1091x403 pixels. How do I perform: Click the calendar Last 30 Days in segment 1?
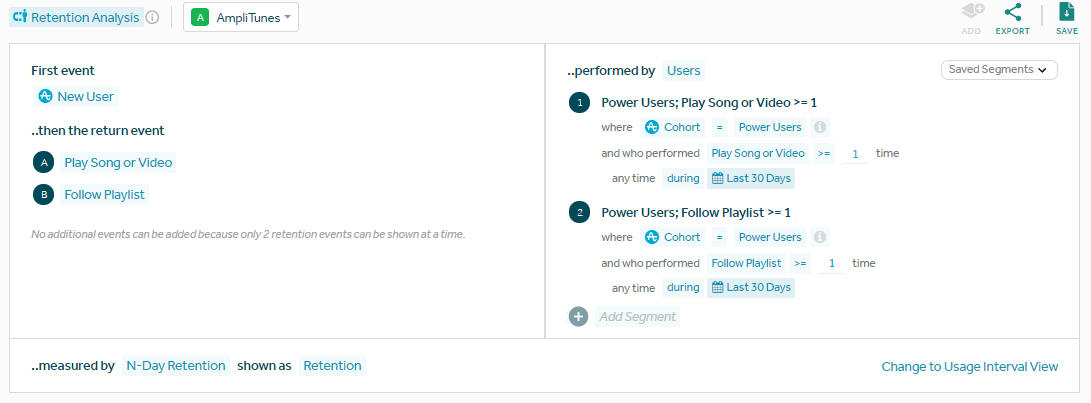click(751, 178)
